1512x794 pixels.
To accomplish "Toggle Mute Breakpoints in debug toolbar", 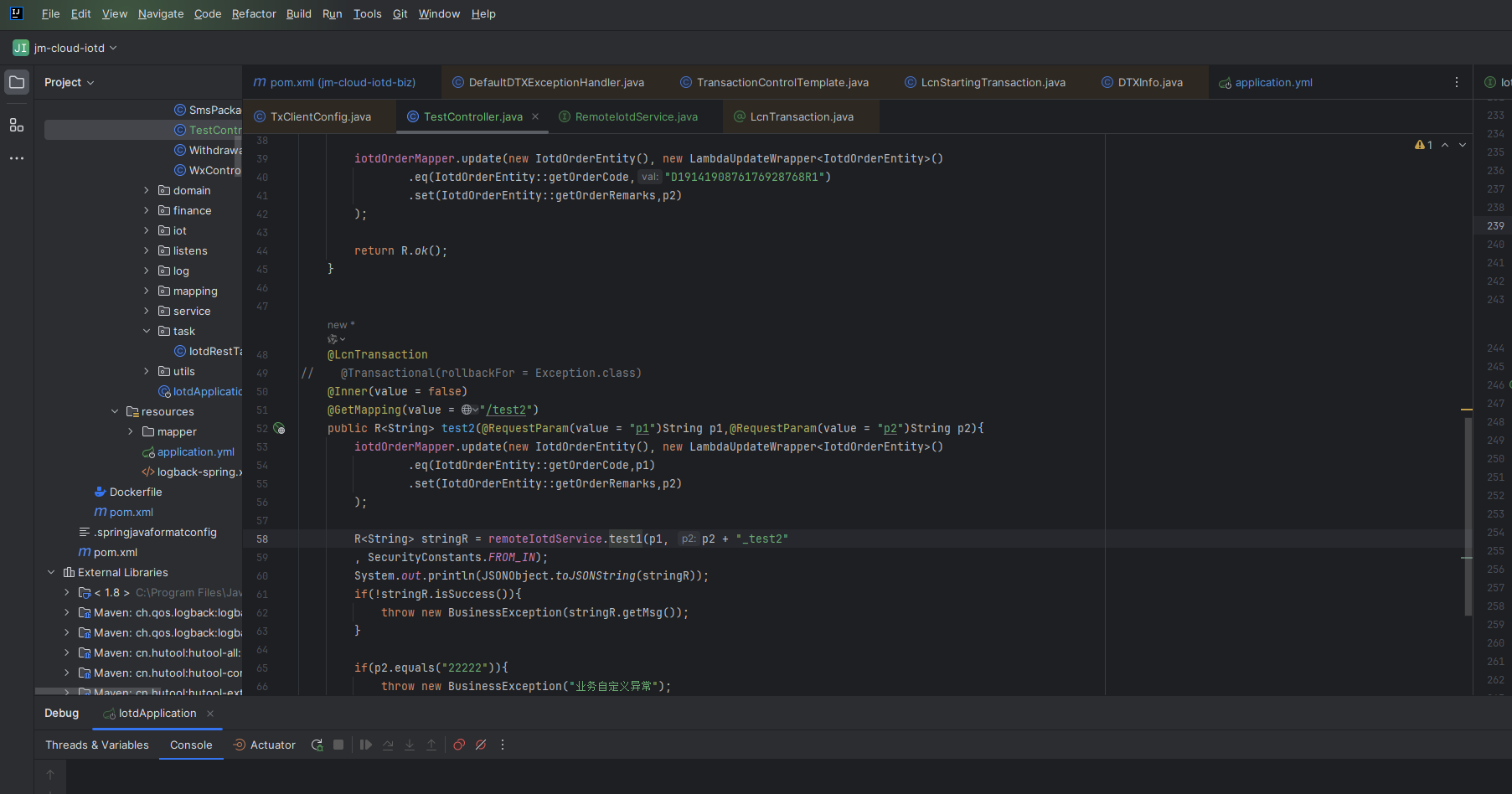I will coord(481,745).
